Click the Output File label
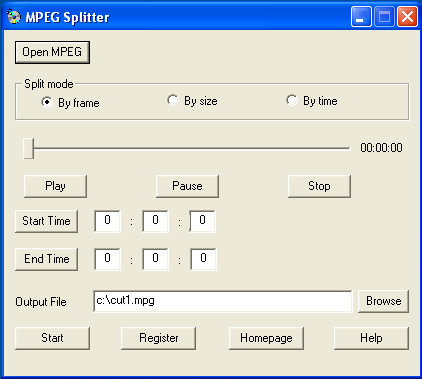Image resolution: width=422 pixels, height=379 pixels. [41, 302]
